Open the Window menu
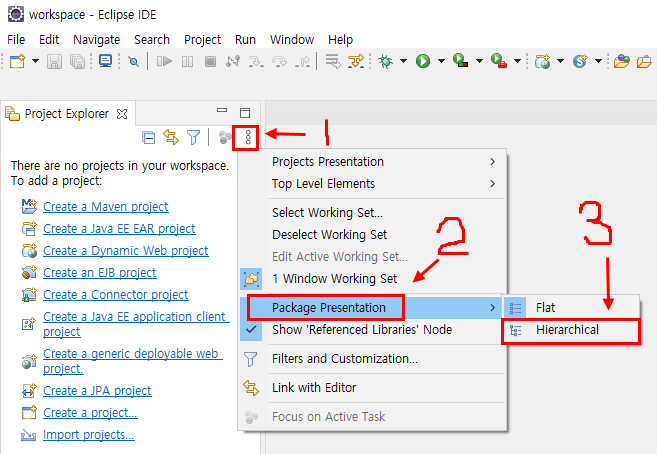The width and height of the screenshot is (657, 454). [292, 39]
